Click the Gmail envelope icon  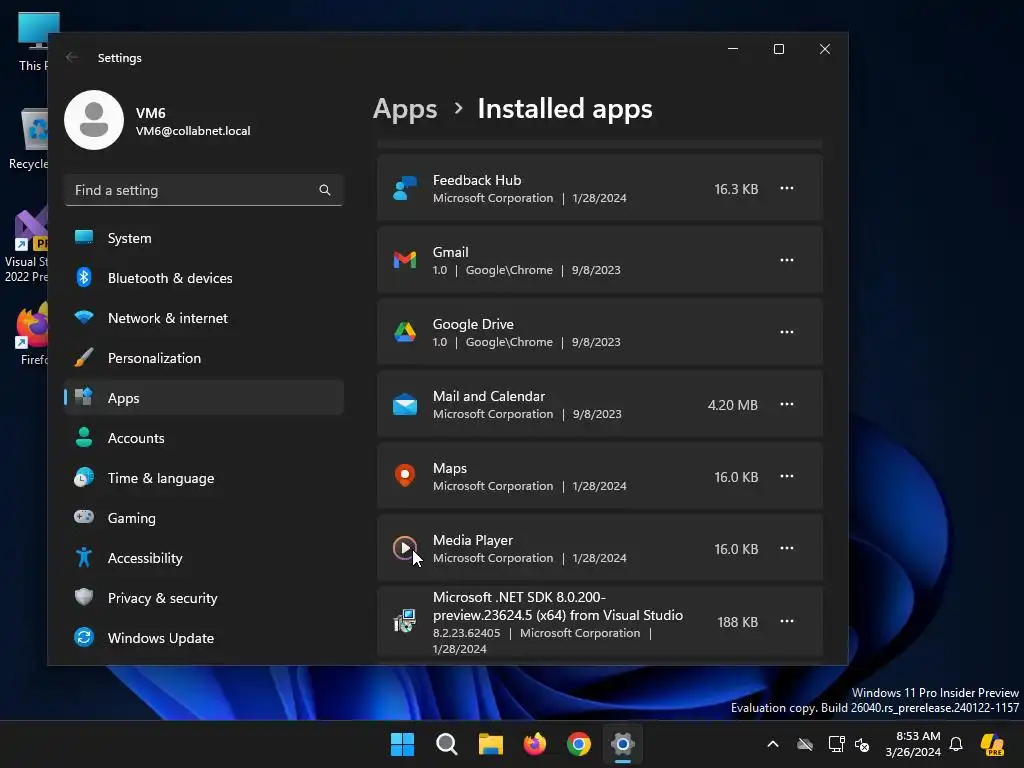point(405,260)
